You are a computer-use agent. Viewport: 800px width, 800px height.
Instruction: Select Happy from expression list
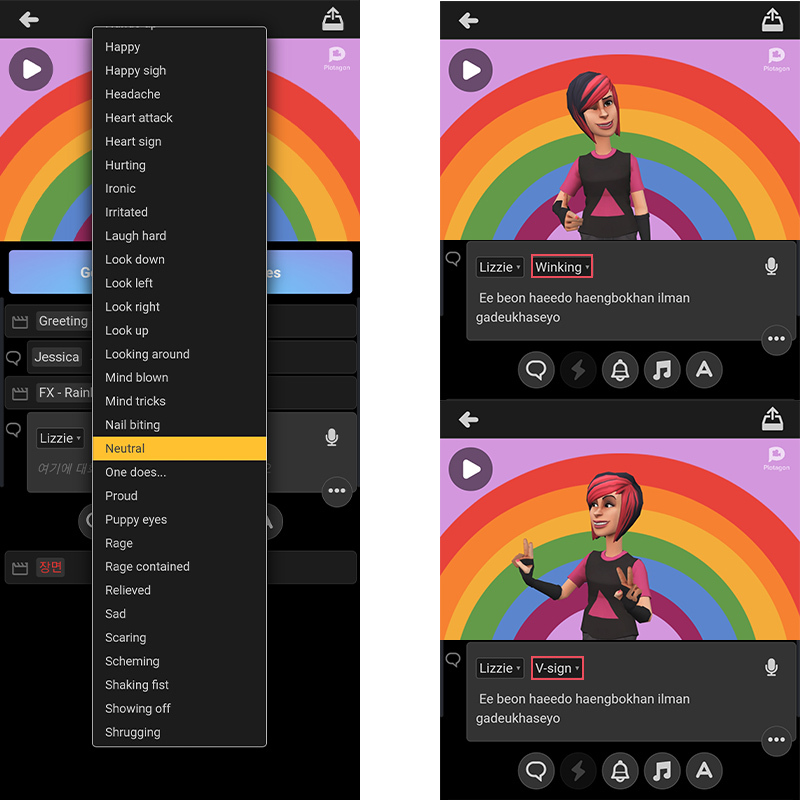coord(179,47)
